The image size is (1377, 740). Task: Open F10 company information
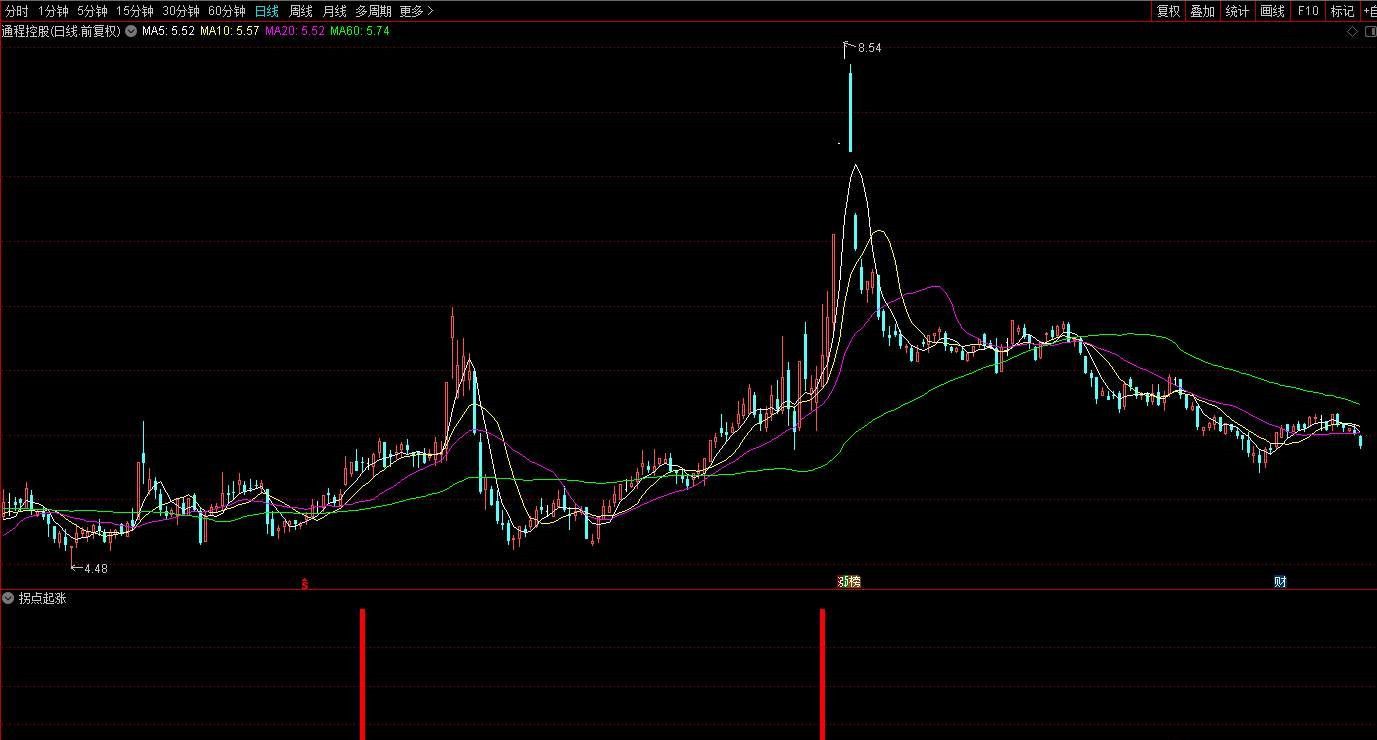1307,11
